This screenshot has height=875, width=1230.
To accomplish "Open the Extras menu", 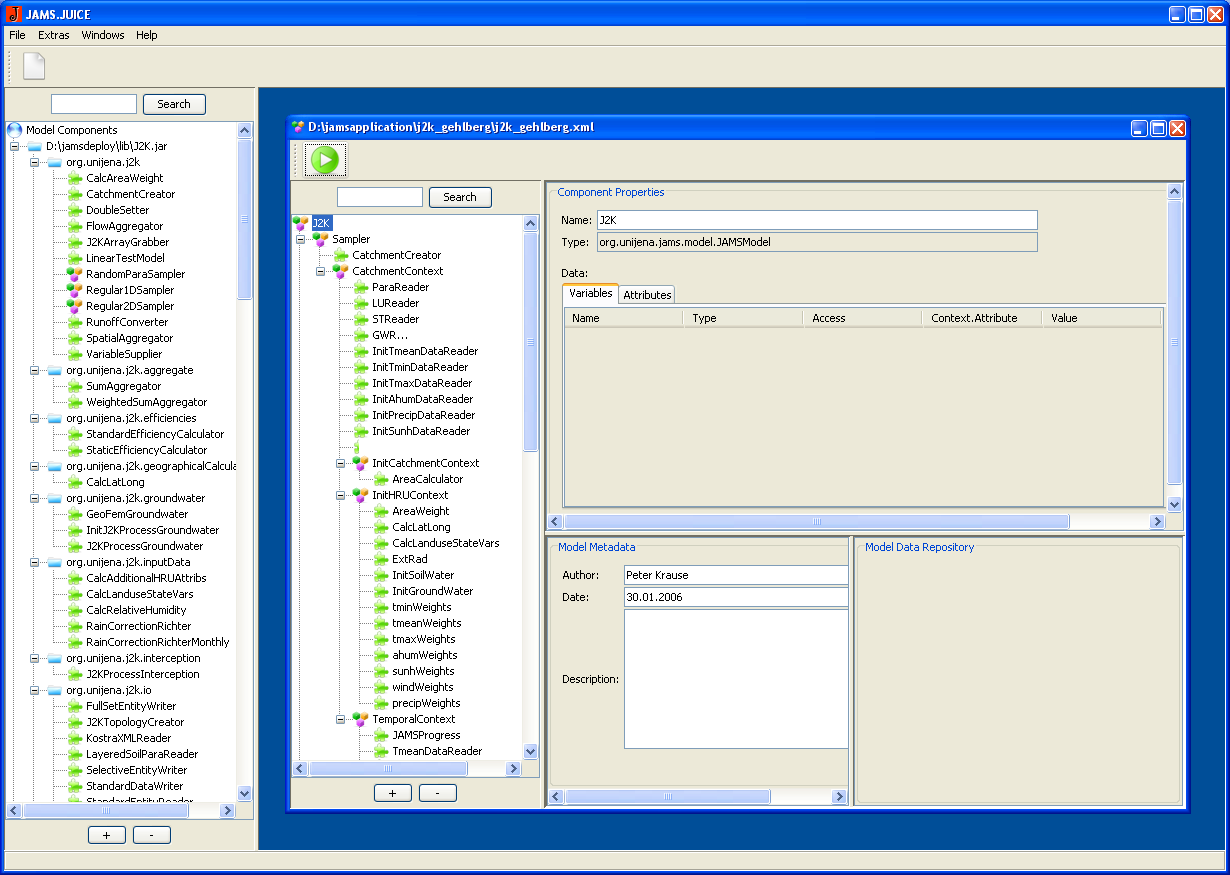I will [54, 35].
